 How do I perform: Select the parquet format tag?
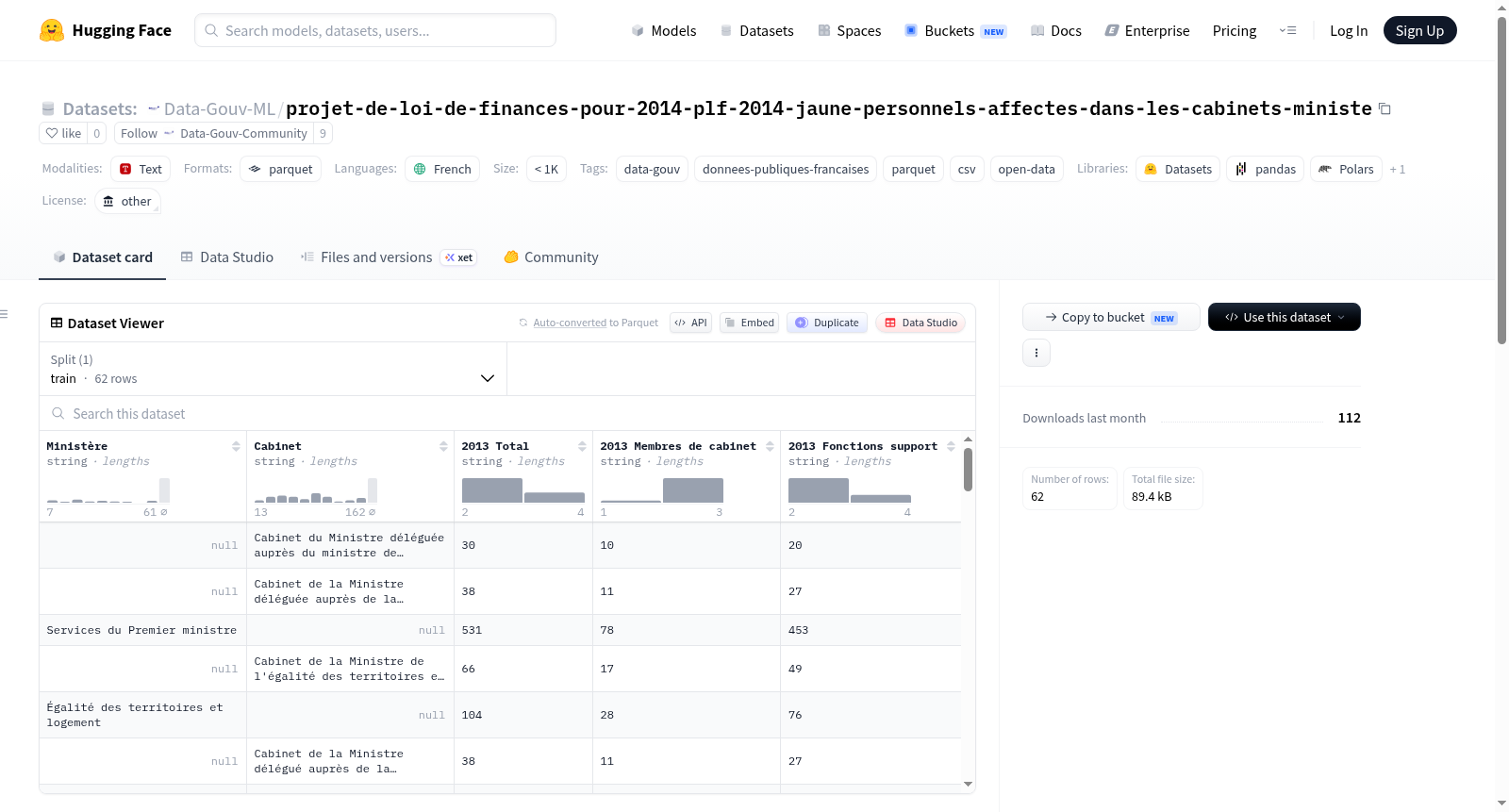(281, 169)
